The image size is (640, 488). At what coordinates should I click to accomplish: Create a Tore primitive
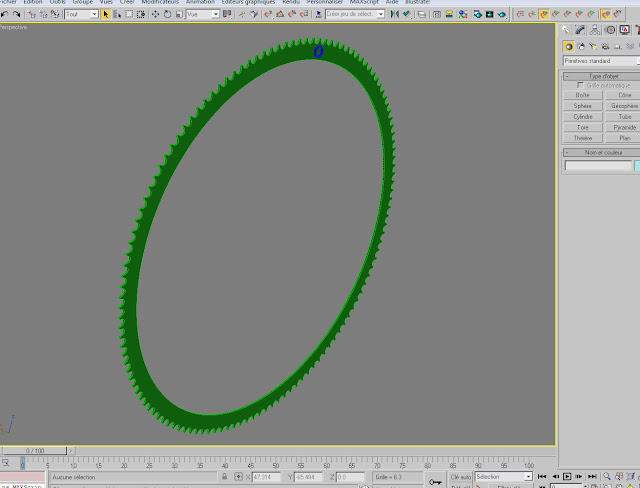(583, 127)
